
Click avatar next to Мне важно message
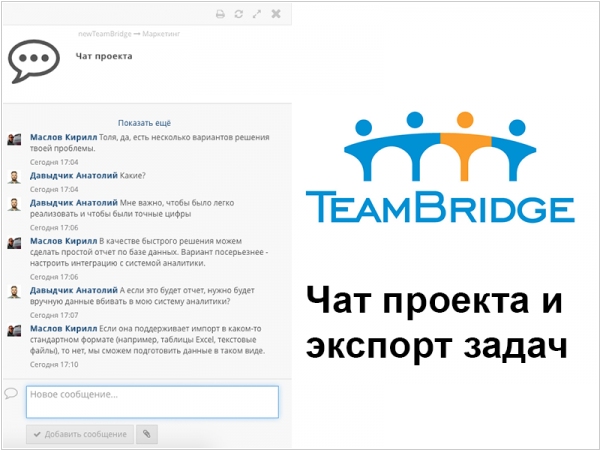(x=14, y=204)
